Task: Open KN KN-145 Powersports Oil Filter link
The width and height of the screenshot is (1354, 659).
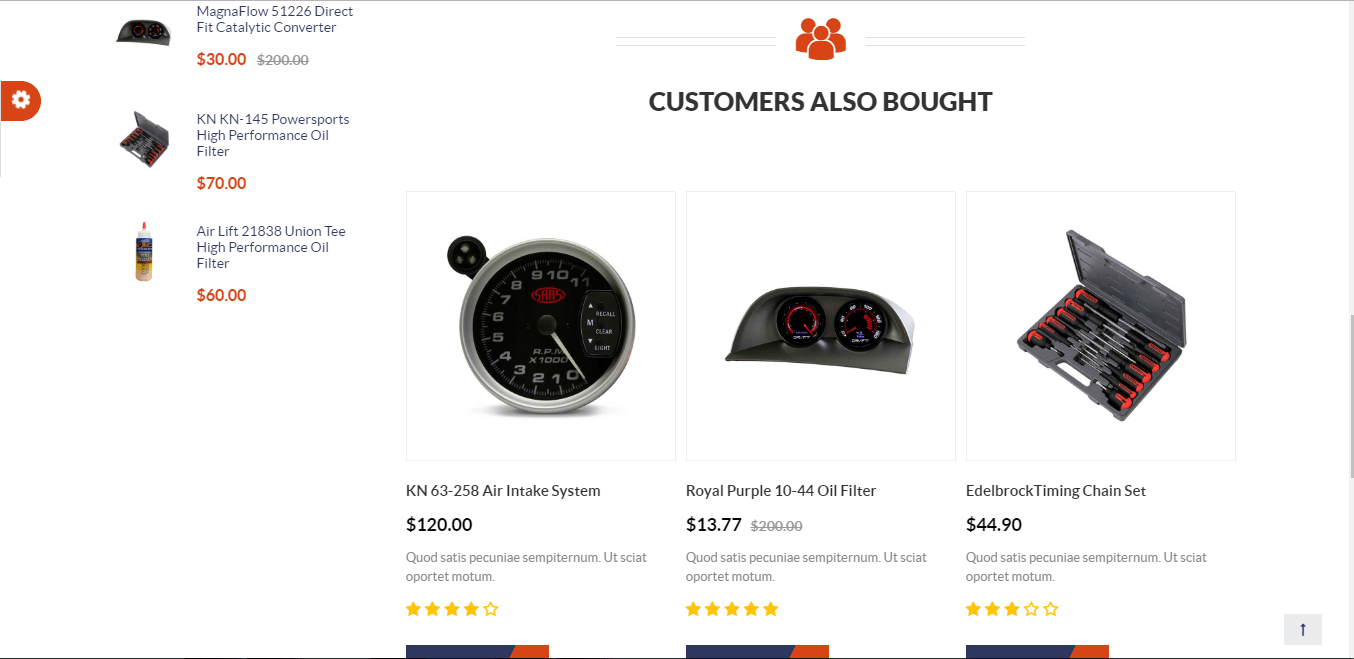Action: point(273,135)
